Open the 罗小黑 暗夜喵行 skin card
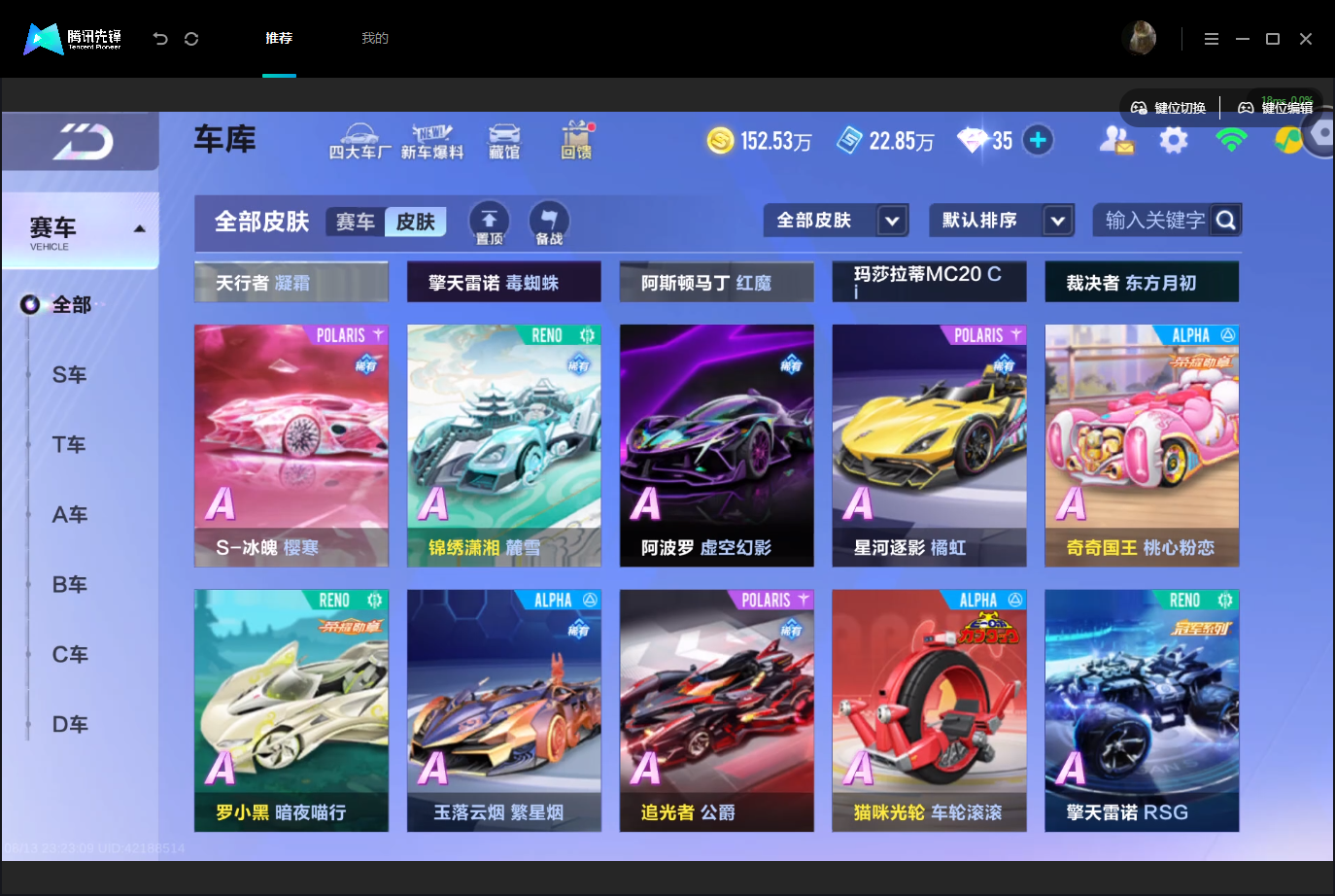The width and height of the screenshot is (1335, 896). click(291, 711)
